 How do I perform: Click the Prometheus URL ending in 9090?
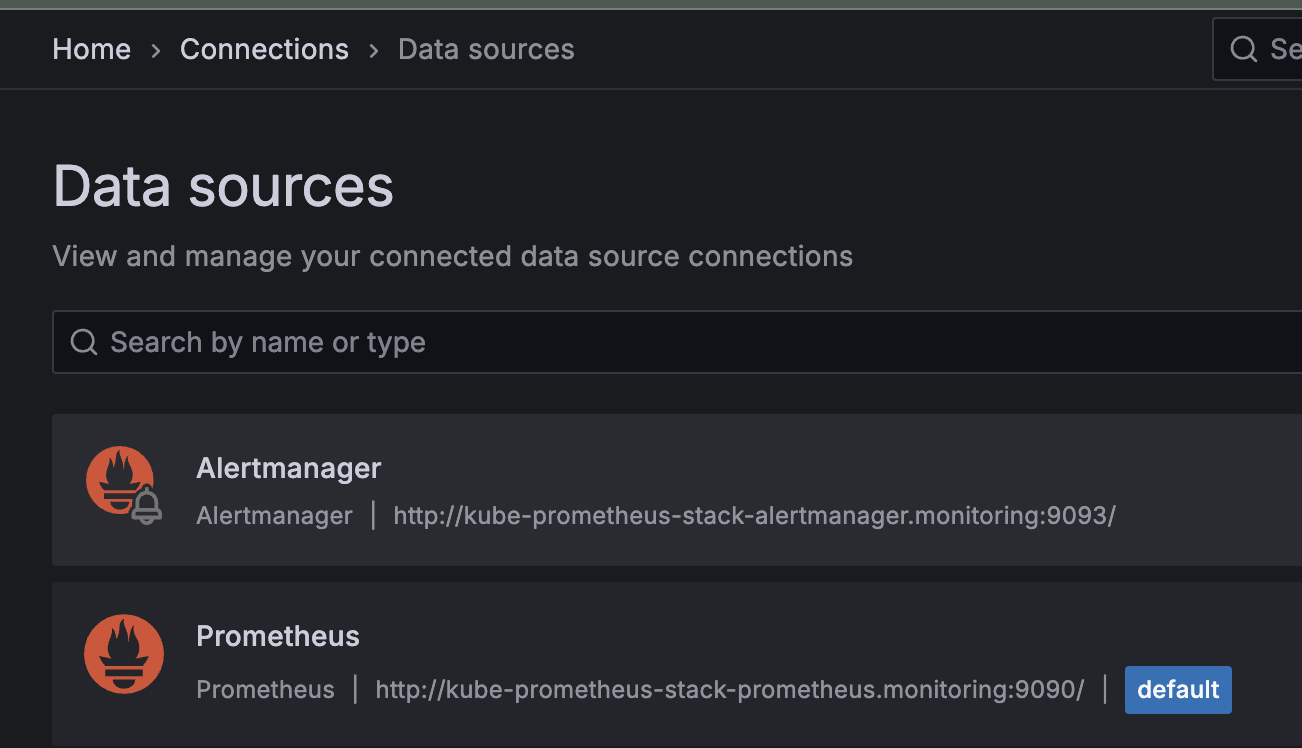[x=729, y=690]
